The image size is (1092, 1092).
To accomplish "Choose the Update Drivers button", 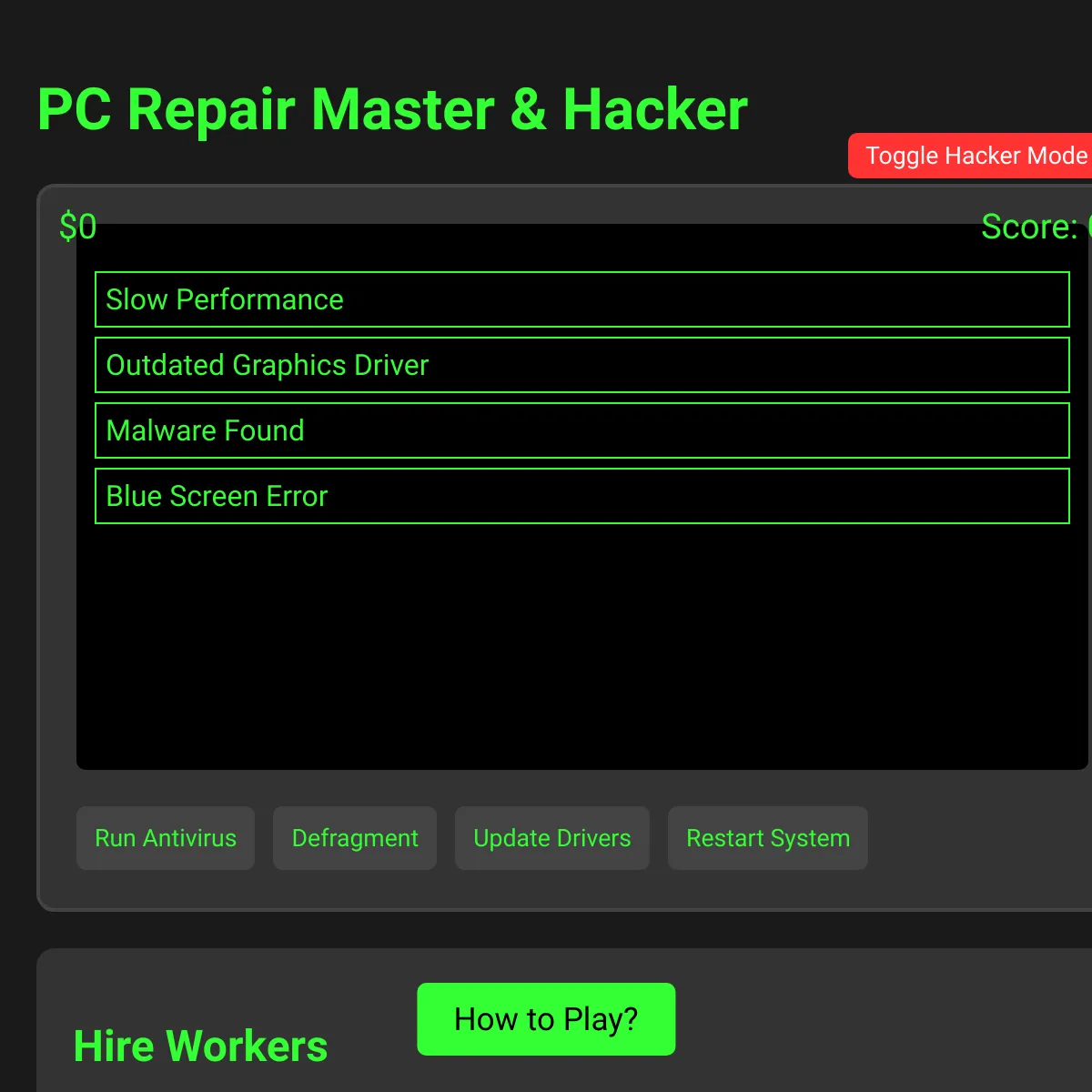I will tap(552, 838).
